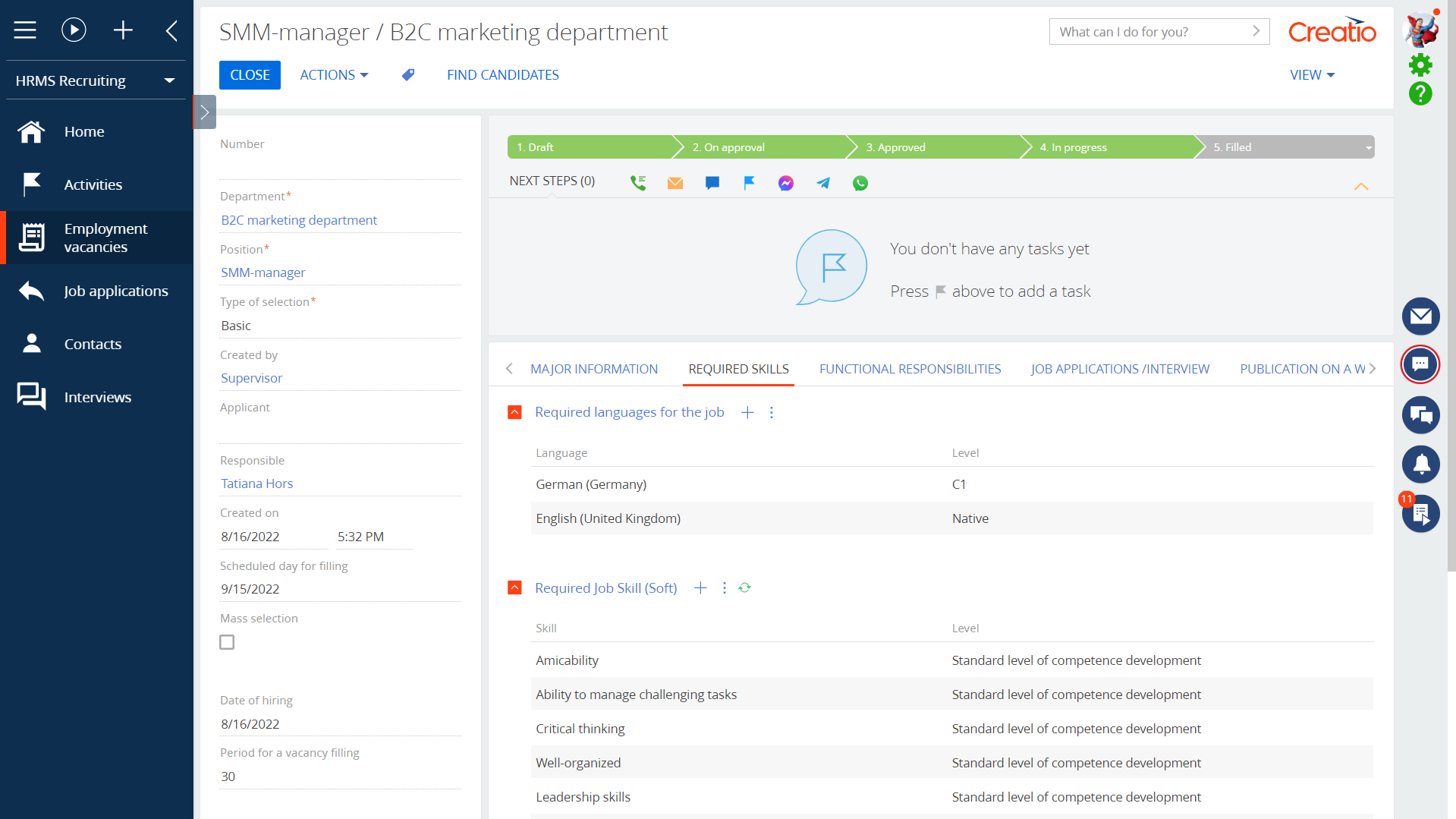Click the Close button
1456x819 pixels.
[x=250, y=74]
